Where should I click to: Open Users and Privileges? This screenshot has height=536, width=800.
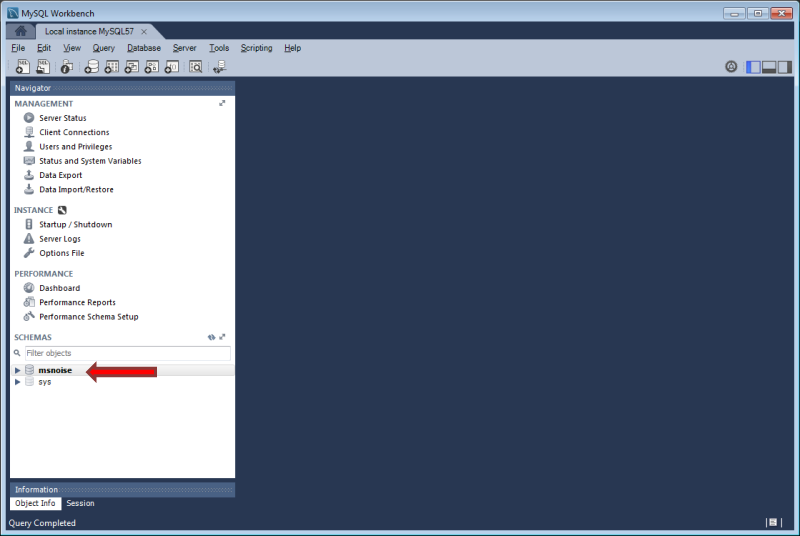pos(76,146)
